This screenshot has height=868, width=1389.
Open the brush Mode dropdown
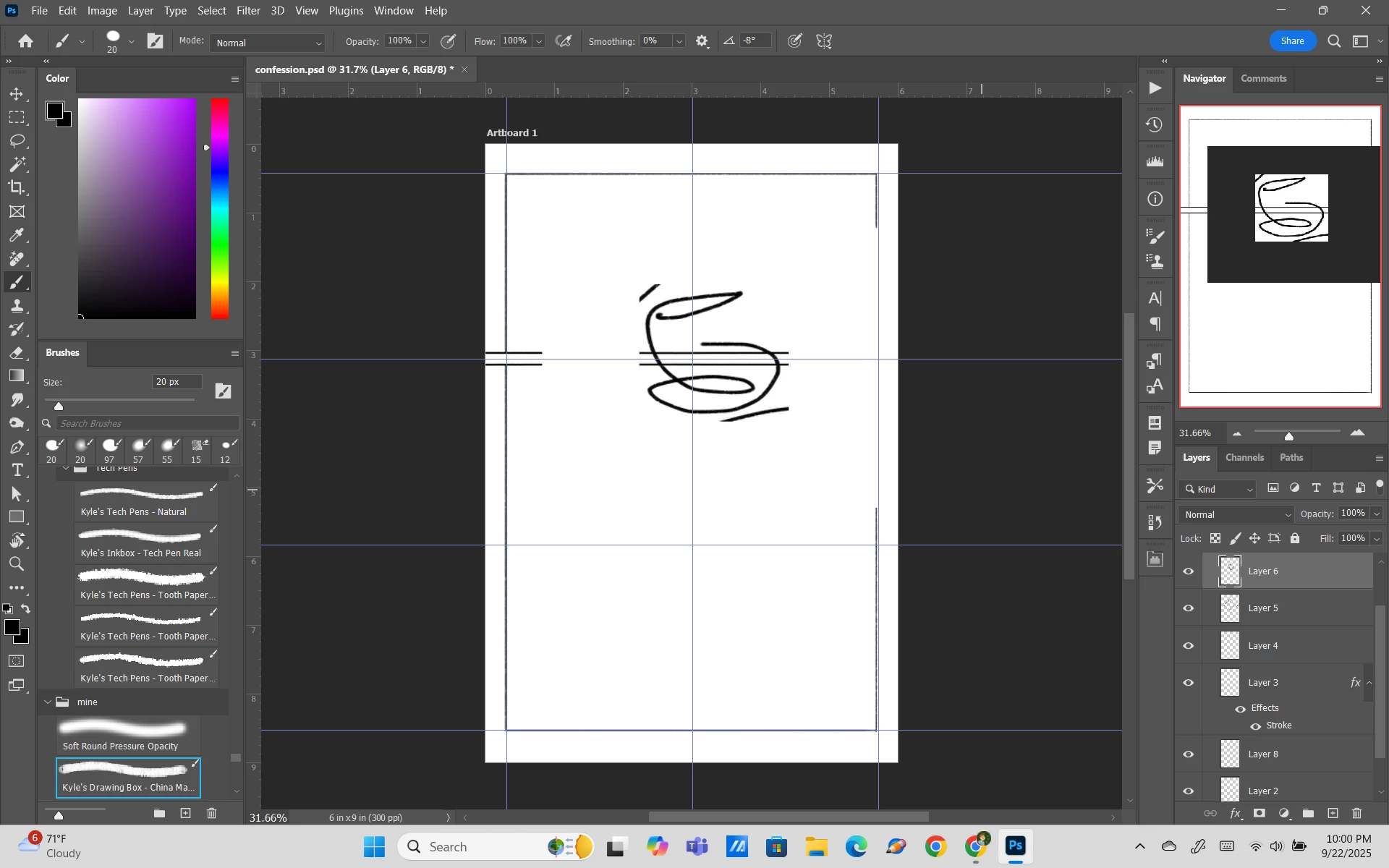(x=267, y=43)
